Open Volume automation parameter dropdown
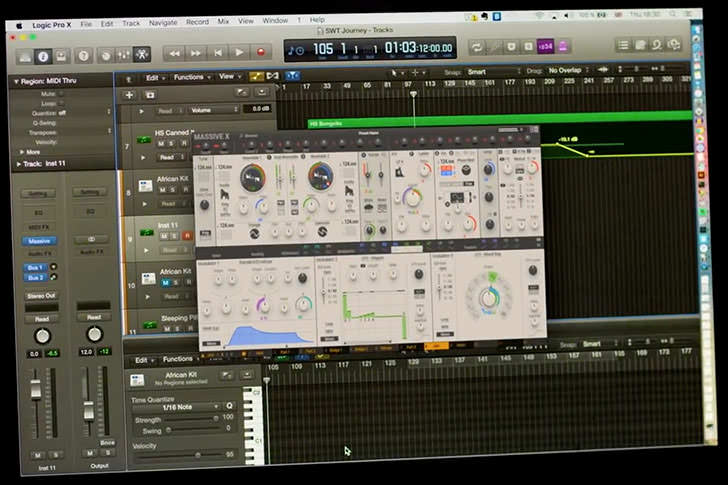The width and height of the screenshot is (728, 485). 214,110
